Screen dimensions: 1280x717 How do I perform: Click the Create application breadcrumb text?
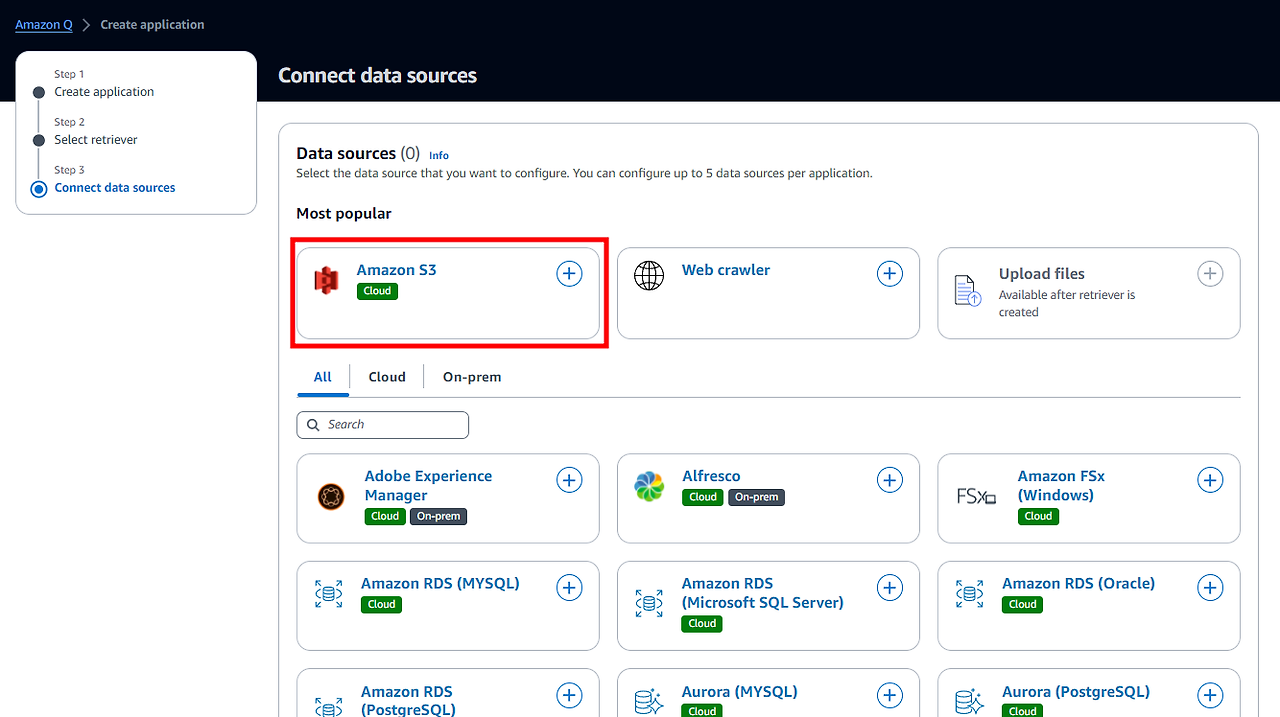coord(152,25)
